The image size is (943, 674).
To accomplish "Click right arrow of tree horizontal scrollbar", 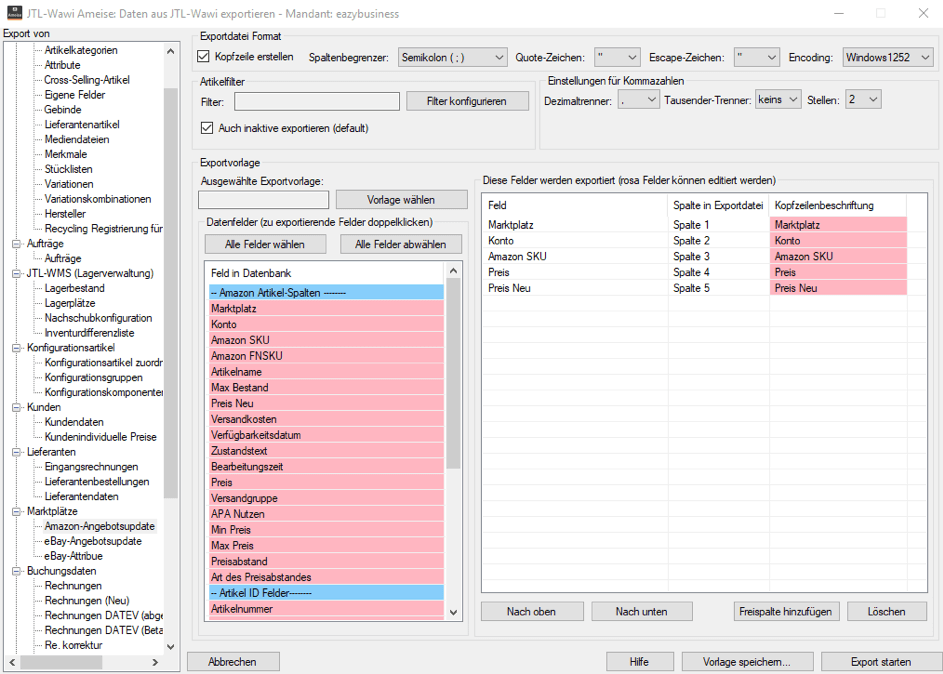I will (155, 662).
